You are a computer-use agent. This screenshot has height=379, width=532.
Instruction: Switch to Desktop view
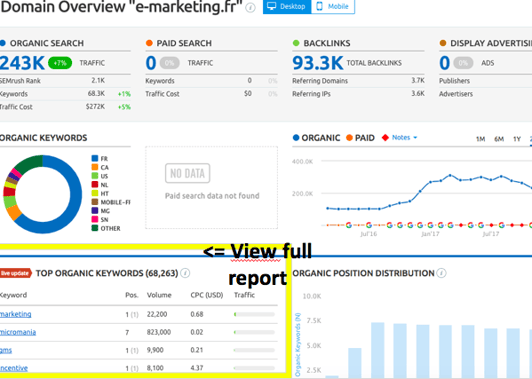(x=287, y=6)
